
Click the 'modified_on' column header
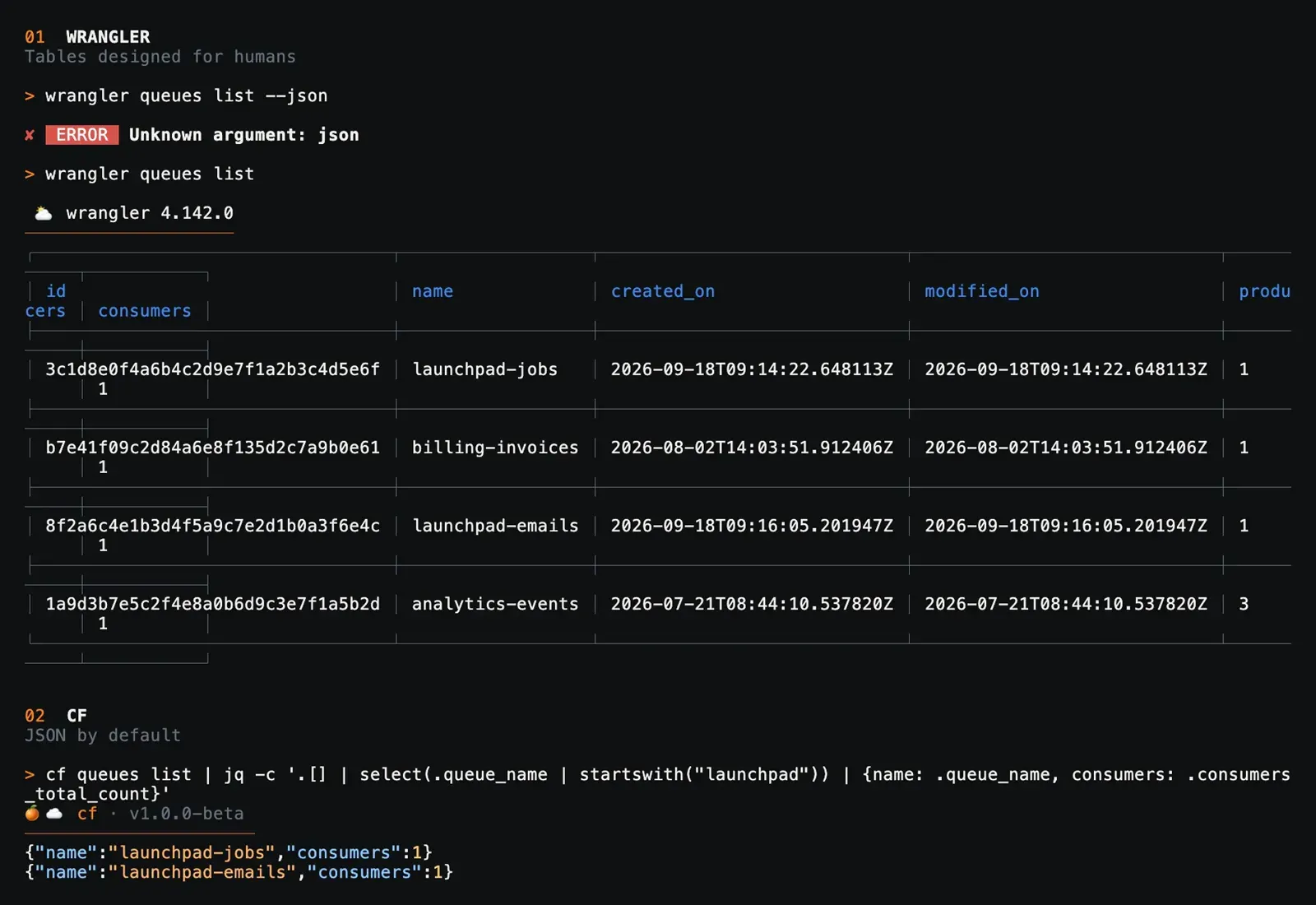click(982, 291)
